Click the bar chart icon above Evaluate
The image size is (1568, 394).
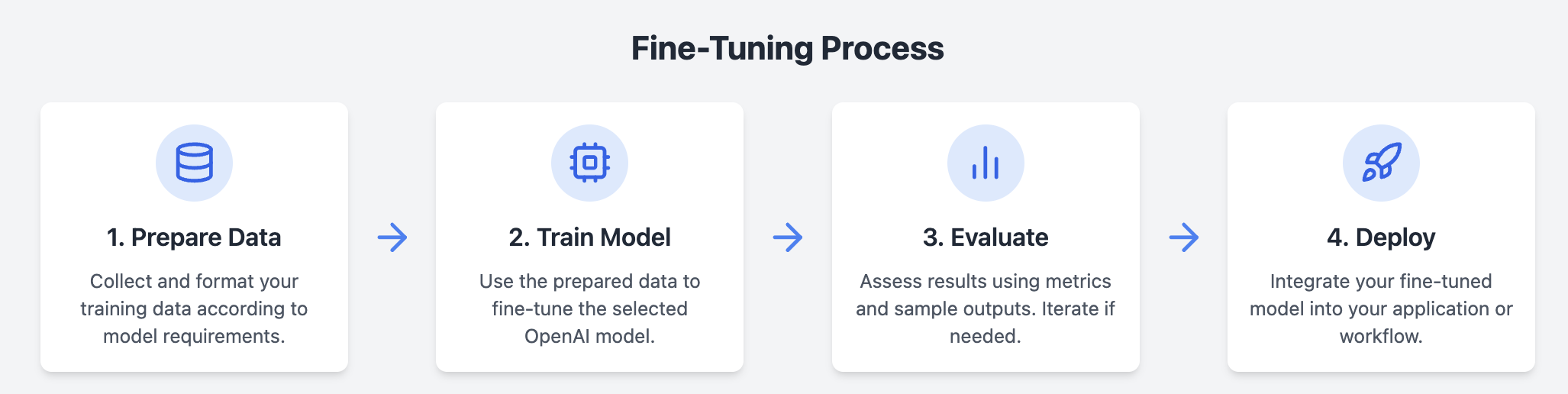(986, 163)
